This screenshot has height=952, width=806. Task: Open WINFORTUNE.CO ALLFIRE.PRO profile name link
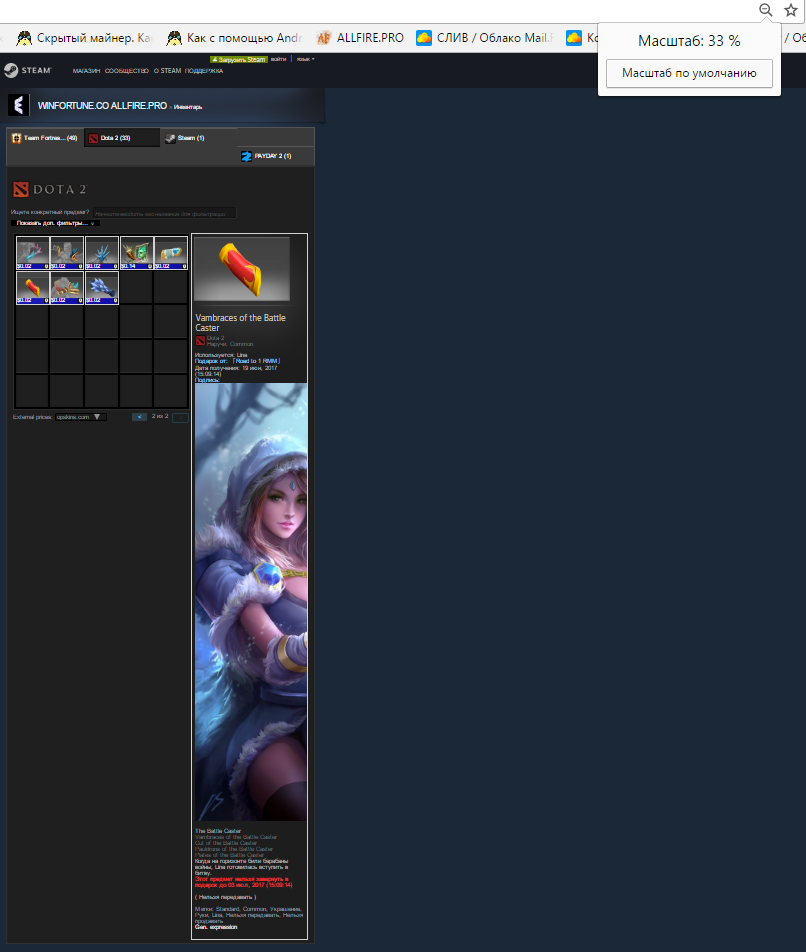tap(102, 106)
